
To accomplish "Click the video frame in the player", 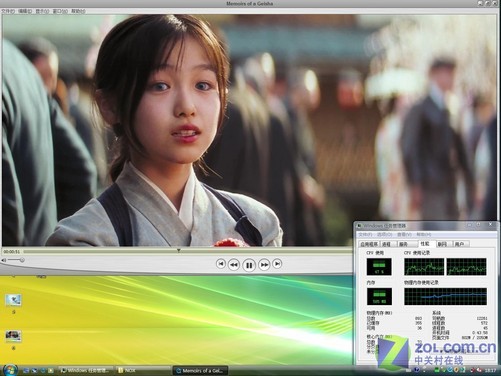I will coord(248,130).
